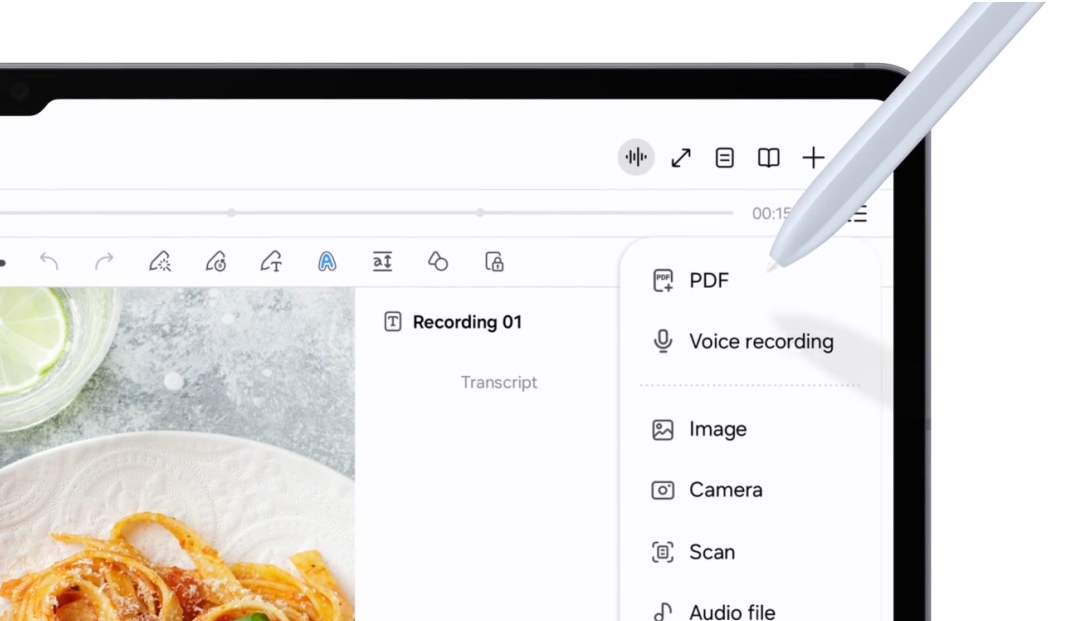
Task: Click the picture icon beside Image
Action: click(663, 430)
